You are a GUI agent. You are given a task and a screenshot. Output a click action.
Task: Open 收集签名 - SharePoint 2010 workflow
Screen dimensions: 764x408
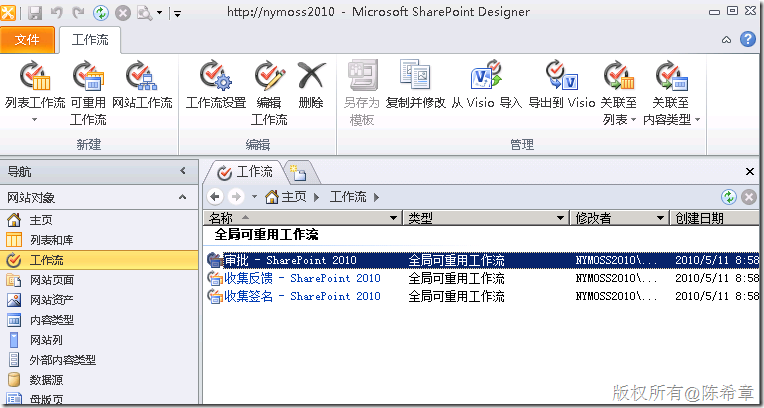coord(302,296)
